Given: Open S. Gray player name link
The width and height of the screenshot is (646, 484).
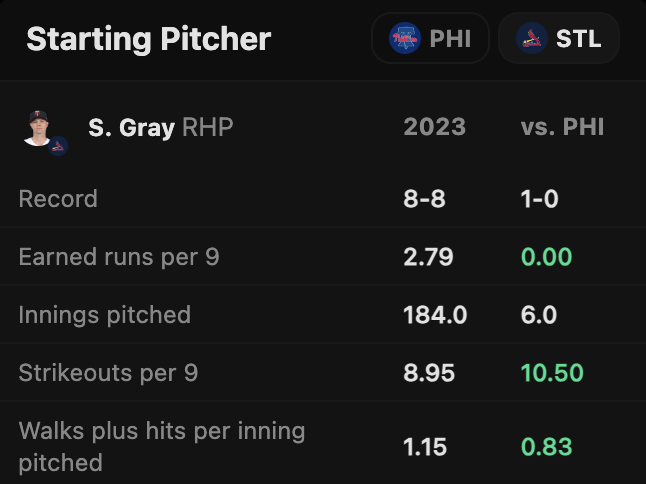Looking at the screenshot, I should click(131, 128).
